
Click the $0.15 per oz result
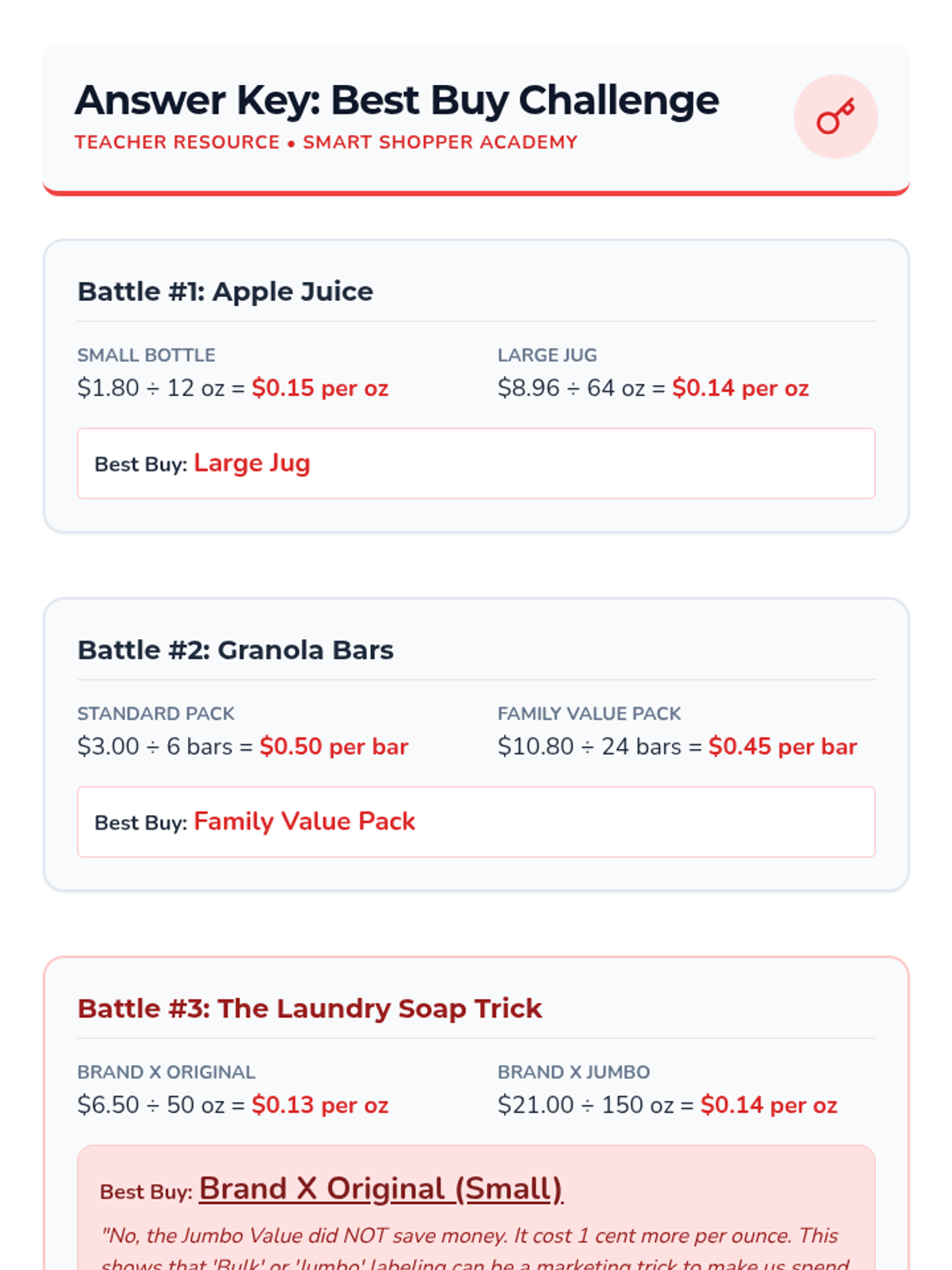point(320,388)
